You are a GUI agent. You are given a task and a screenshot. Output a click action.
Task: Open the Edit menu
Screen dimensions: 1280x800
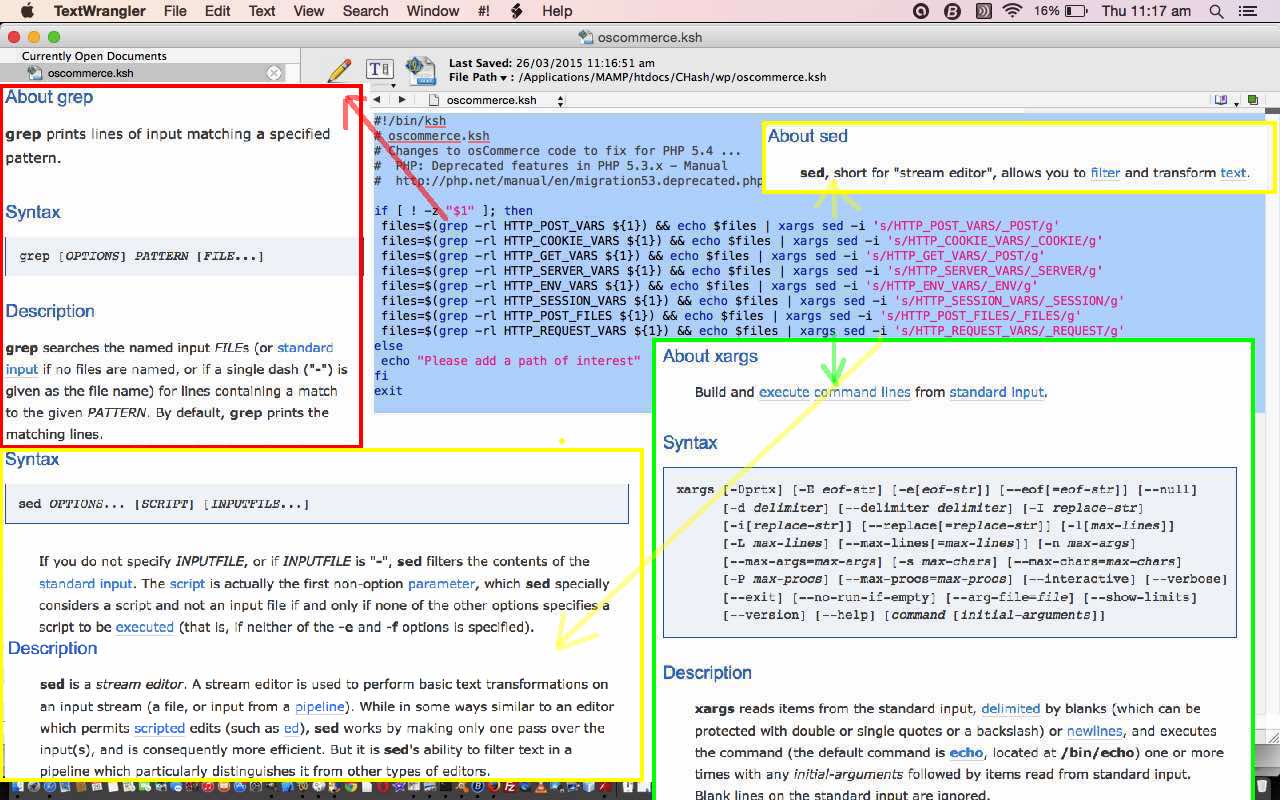(x=217, y=11)
